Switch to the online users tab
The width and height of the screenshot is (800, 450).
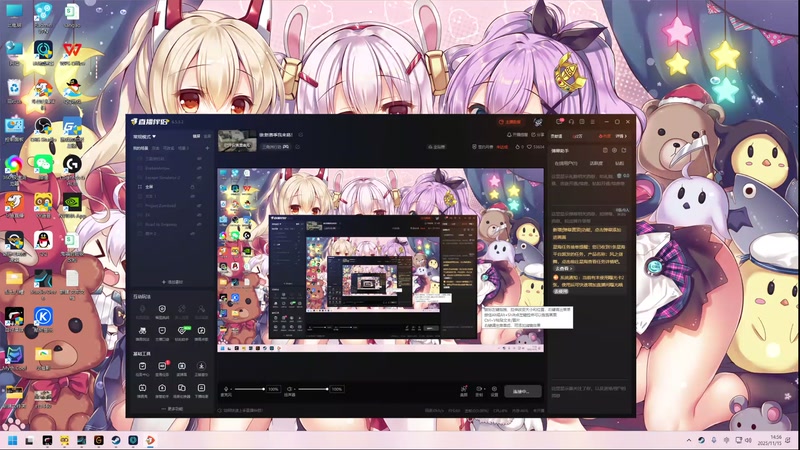pos(566,163)
